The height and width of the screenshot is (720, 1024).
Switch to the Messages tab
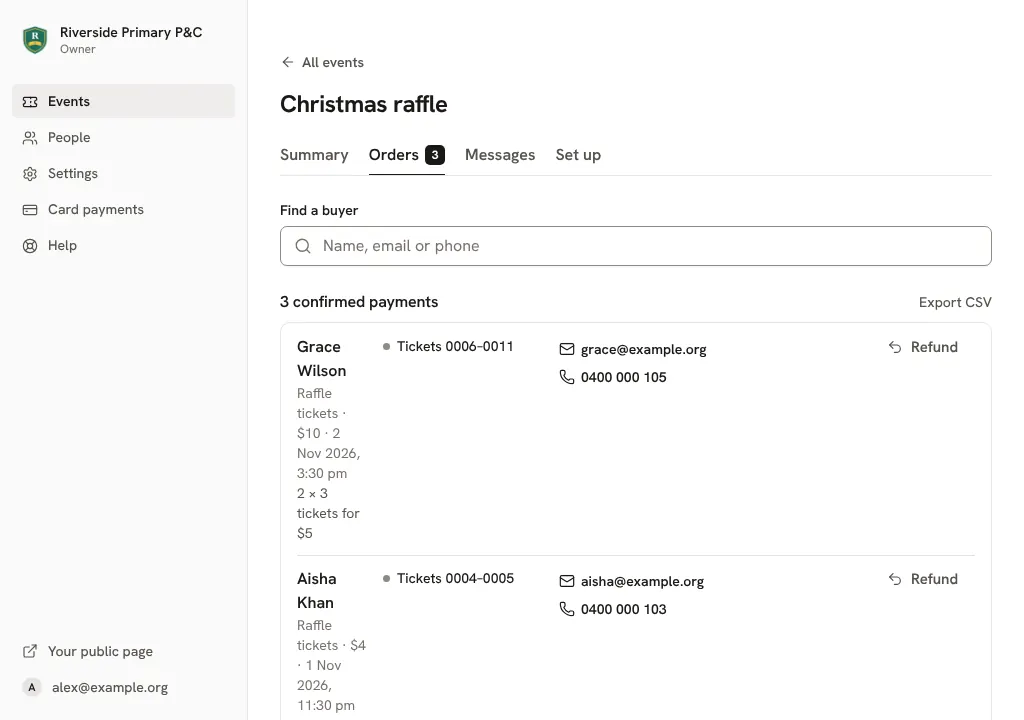click(x=500, y=155)
